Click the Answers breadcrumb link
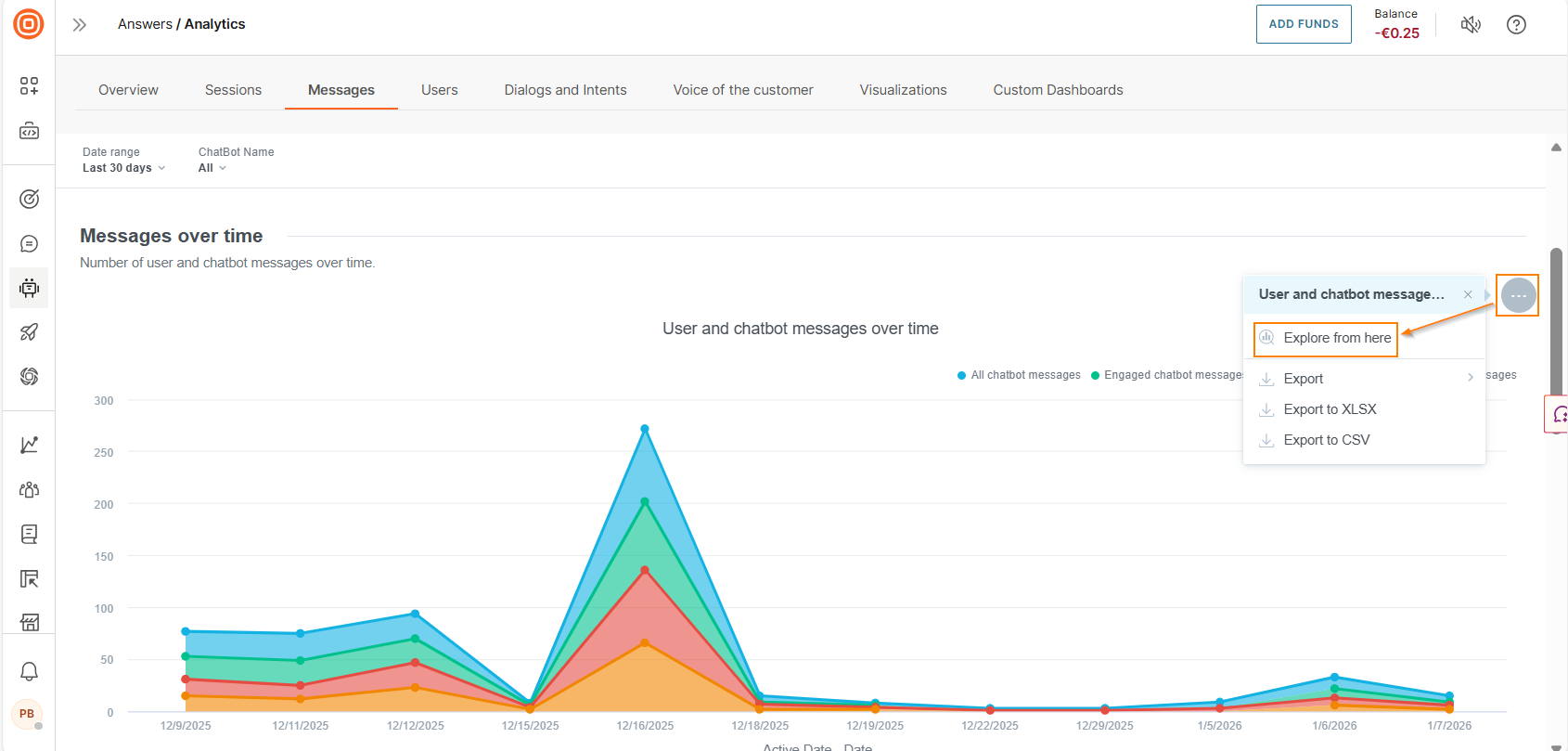Screen dimensions: 1568x751 [145, 24]
